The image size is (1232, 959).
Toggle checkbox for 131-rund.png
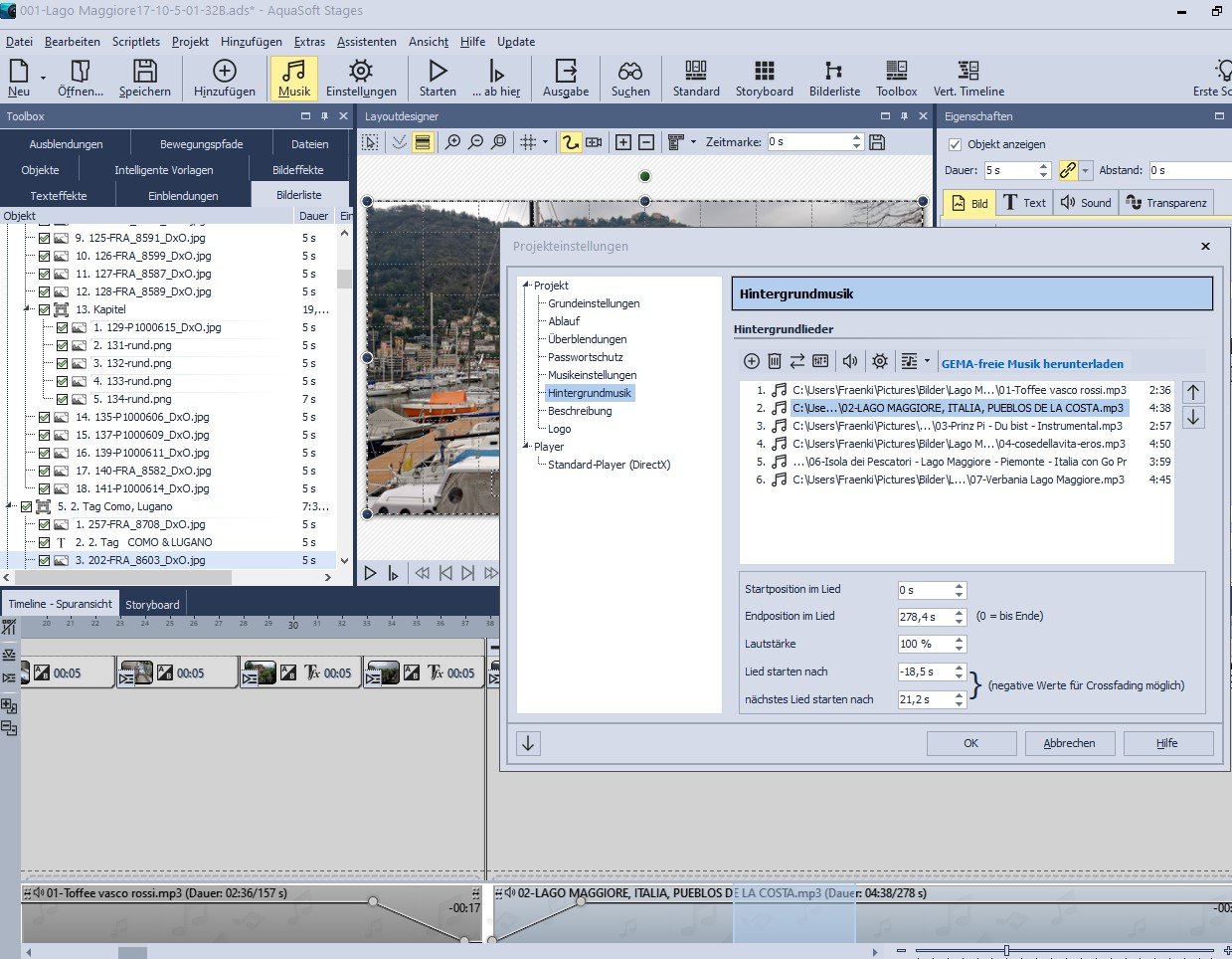tap(62, 345)
